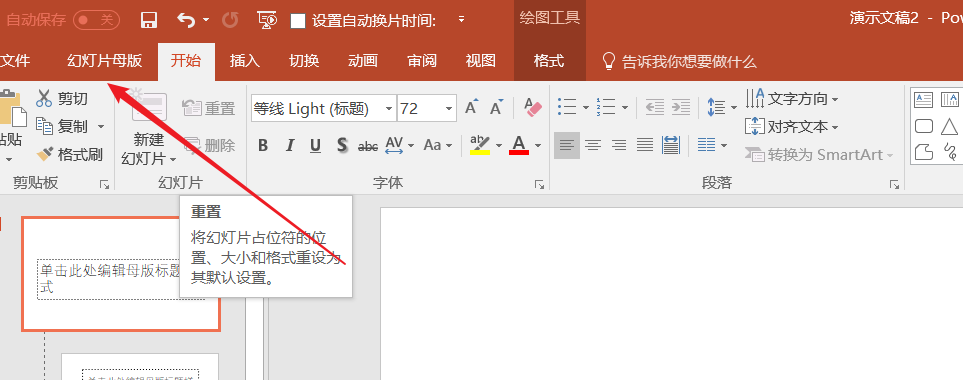The height and width of the screenshot is (380, 963).
Task: Open the 字体 dialog launcher
Action: (x=539, y=184)
